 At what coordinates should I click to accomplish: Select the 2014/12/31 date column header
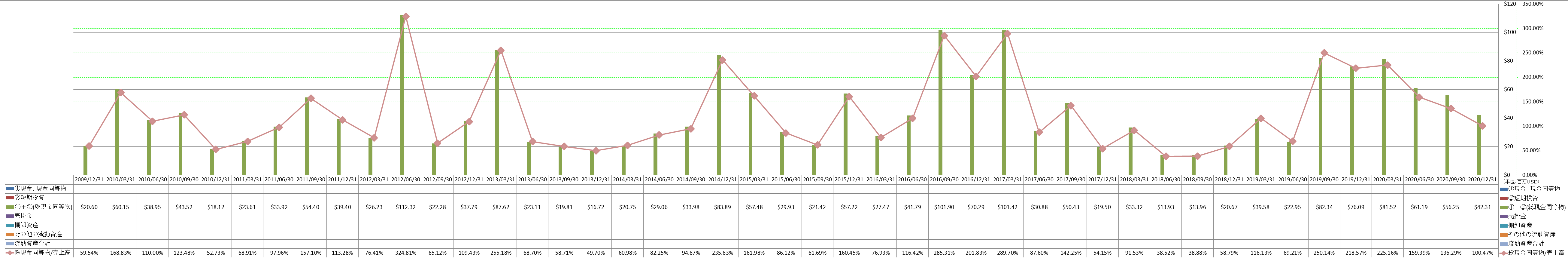tap(723, 180)
